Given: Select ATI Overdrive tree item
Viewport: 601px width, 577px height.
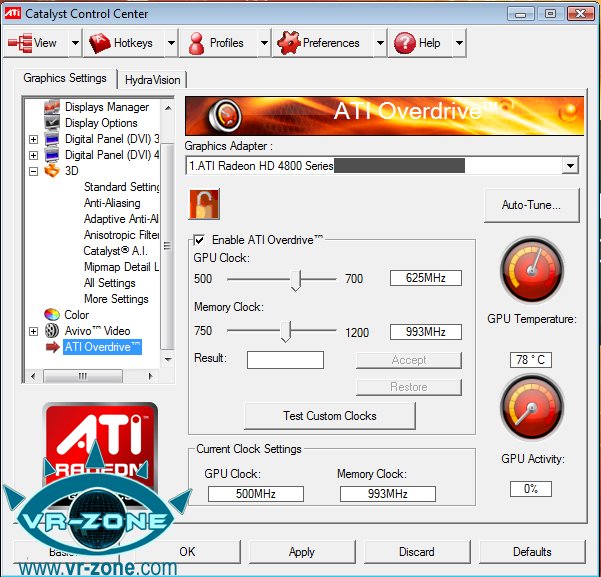Looking at the screenshot, I should [x=102, y=347].
